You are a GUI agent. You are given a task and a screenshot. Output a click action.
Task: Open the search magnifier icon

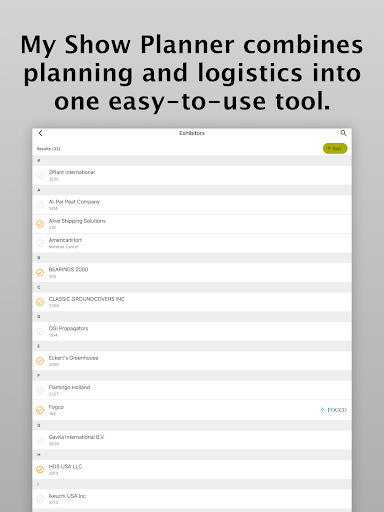pos(343,133)
